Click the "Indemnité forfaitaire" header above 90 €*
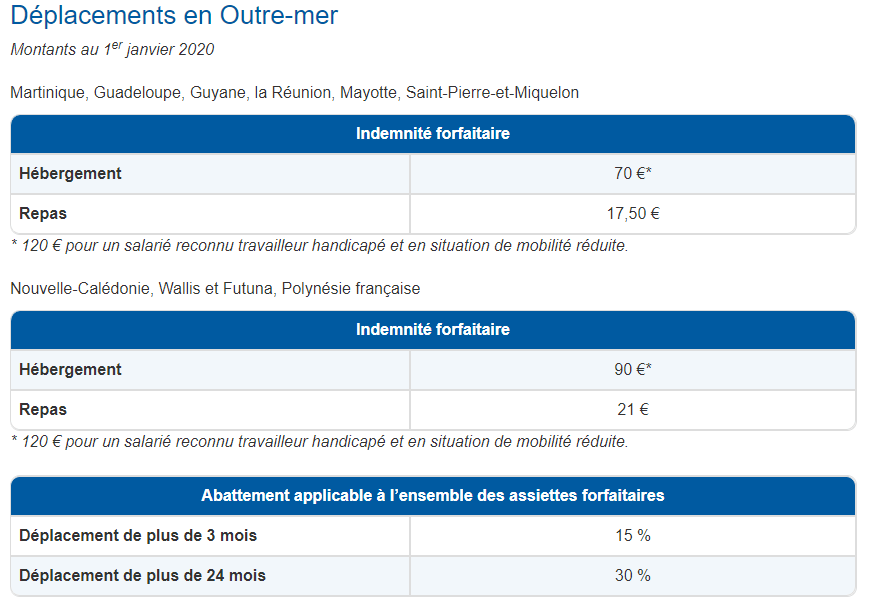The height and width of the screenshot is (611, 871). (433, 330)
